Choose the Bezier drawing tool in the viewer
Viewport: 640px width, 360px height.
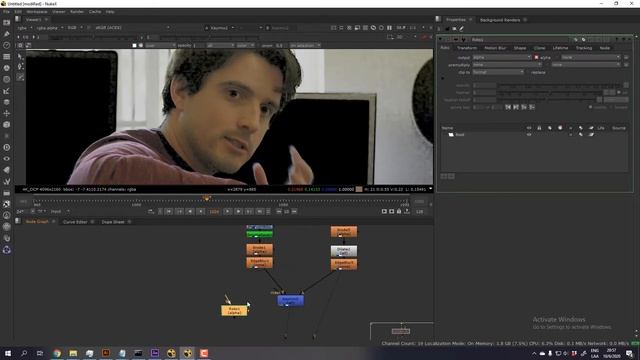pyautogui.click(x=20, y=77)
